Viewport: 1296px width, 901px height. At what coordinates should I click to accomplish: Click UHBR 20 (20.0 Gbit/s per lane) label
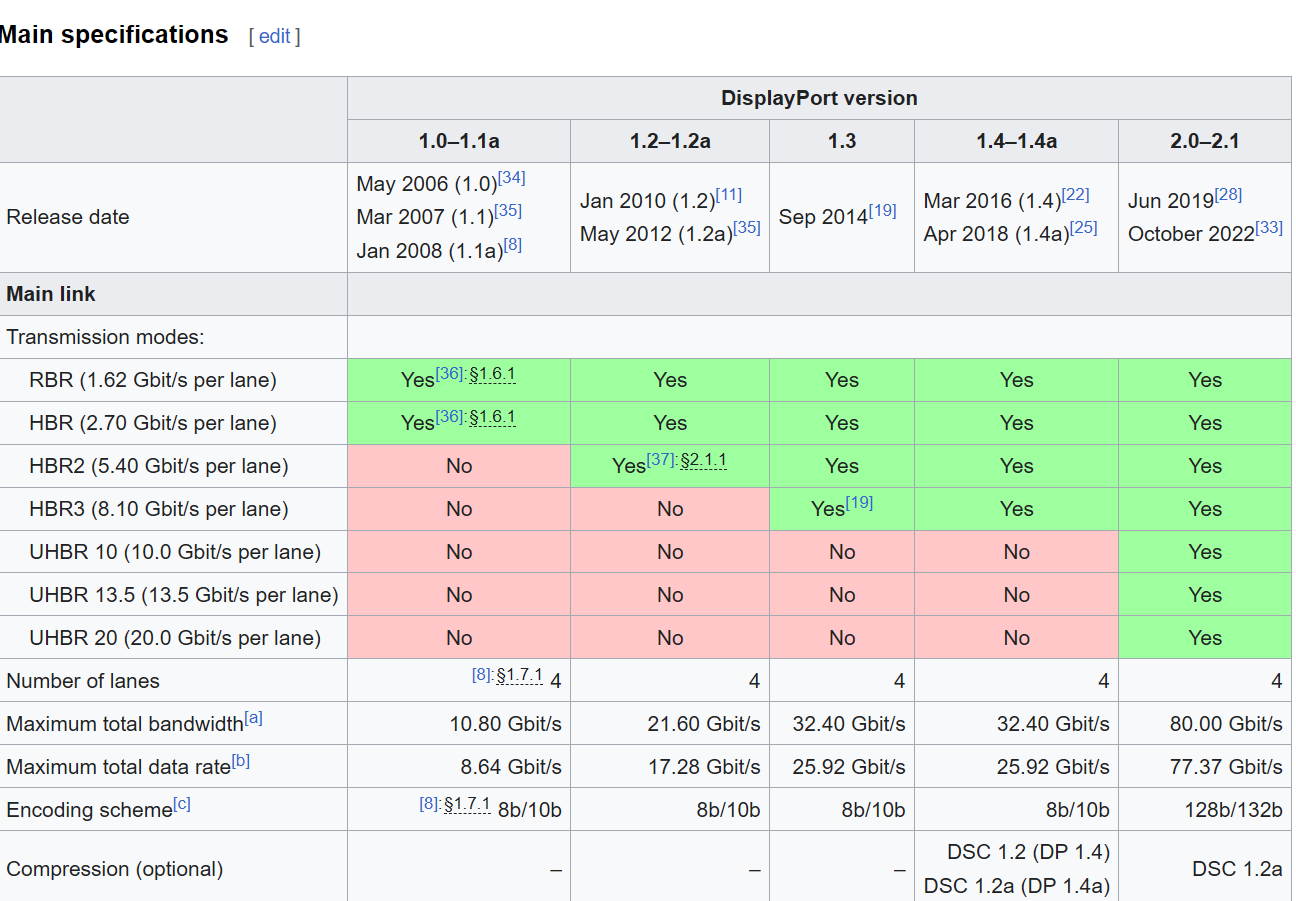(175, 638)
